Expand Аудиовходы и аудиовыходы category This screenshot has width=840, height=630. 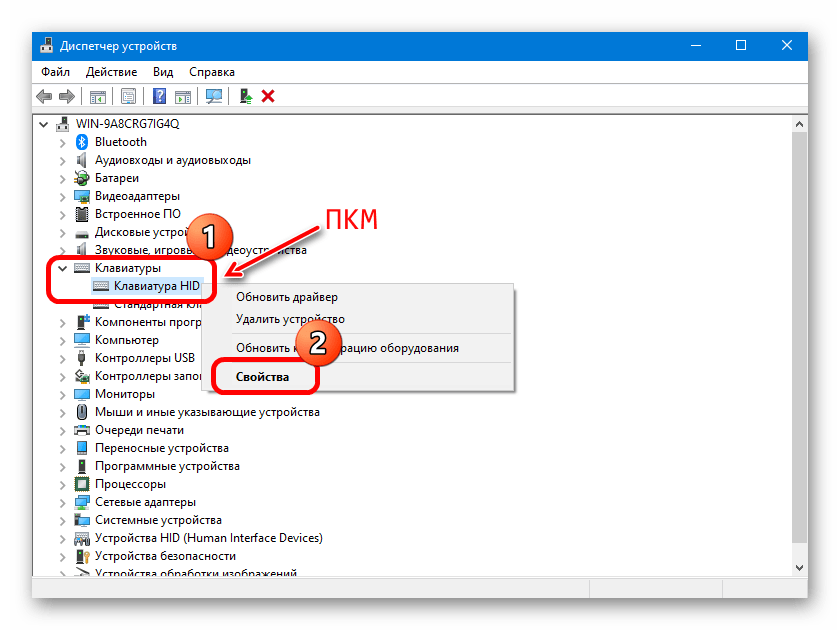(63, 161)
